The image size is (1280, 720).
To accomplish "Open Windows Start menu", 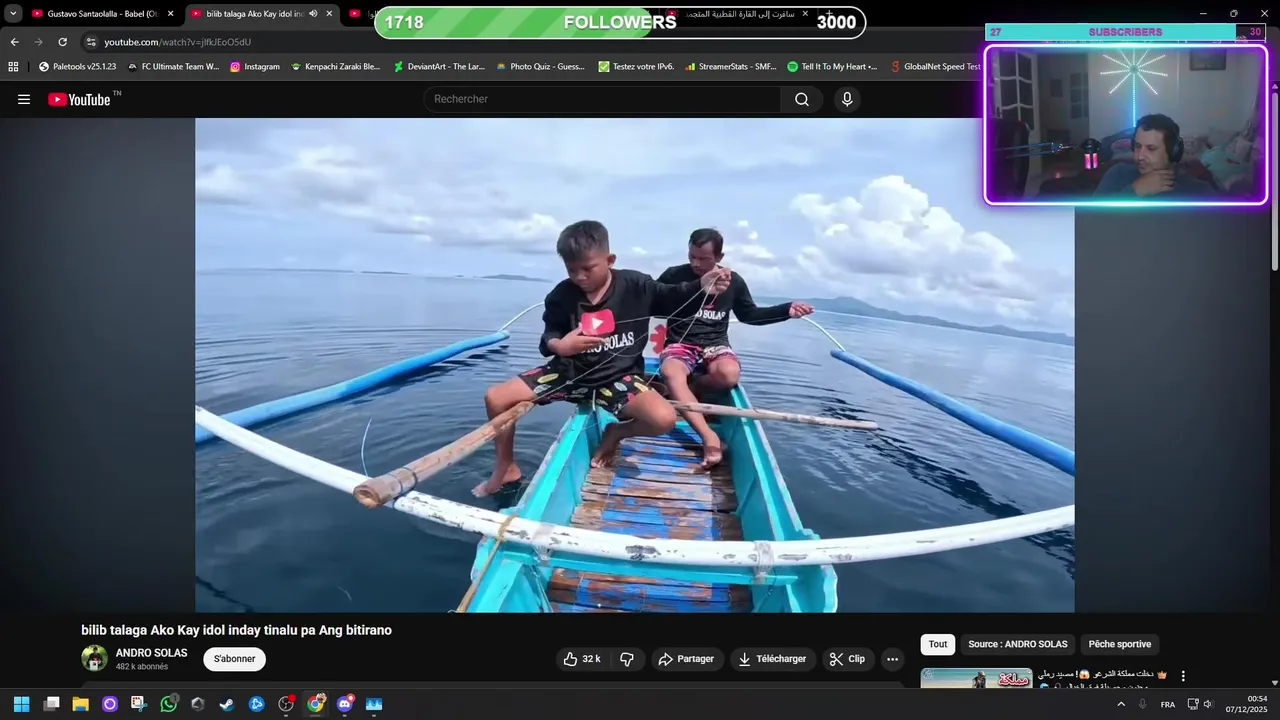I will pyautogui.click(x=21, y=704).
